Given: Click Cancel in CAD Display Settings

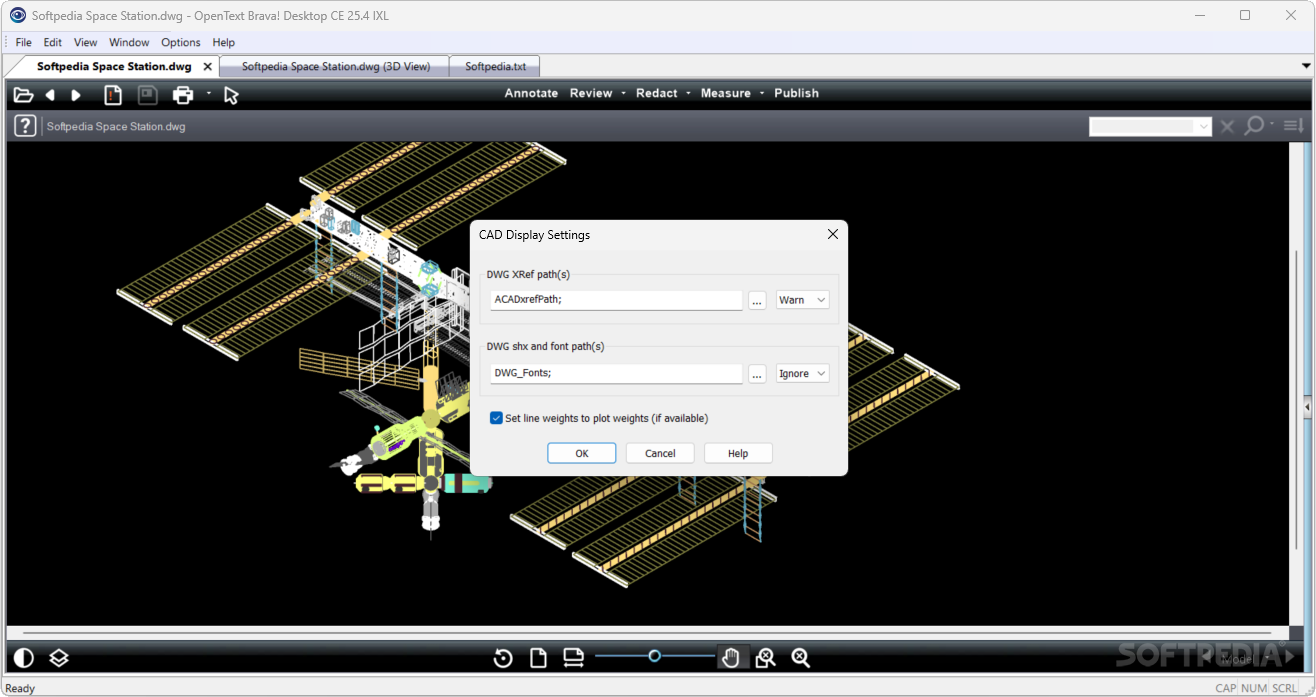Looking at the screenshot, I should (660, 453).
